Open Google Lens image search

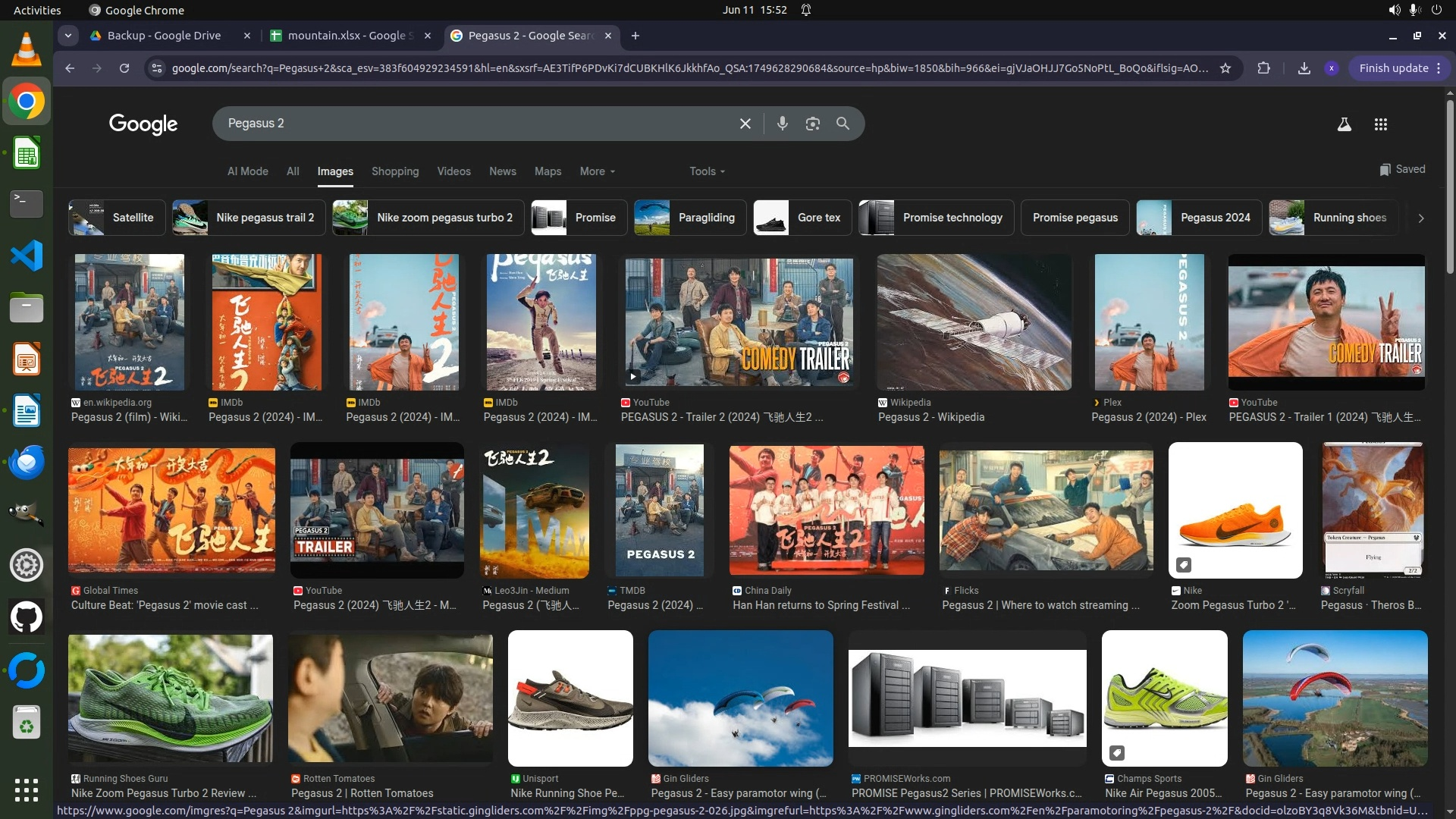812,124
